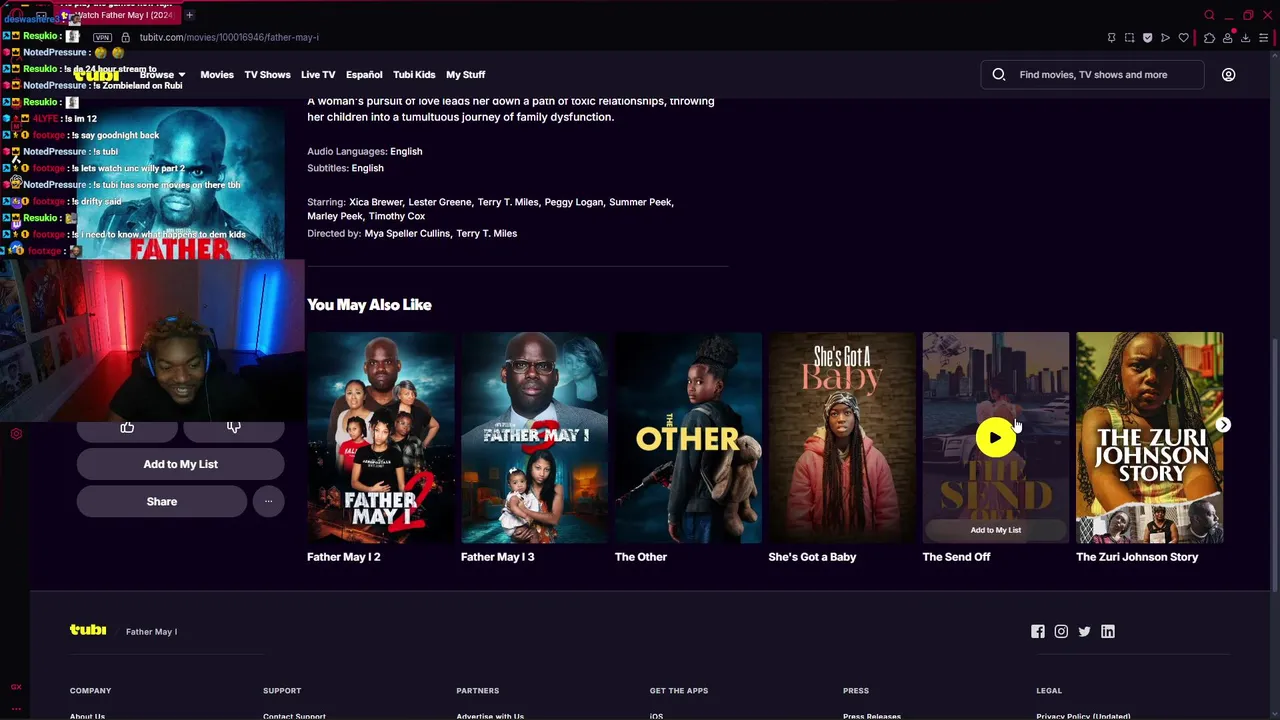Viewport: 1280px width, 720px height.
Task: Click the Add to My List button
Action: pos(180,464)
